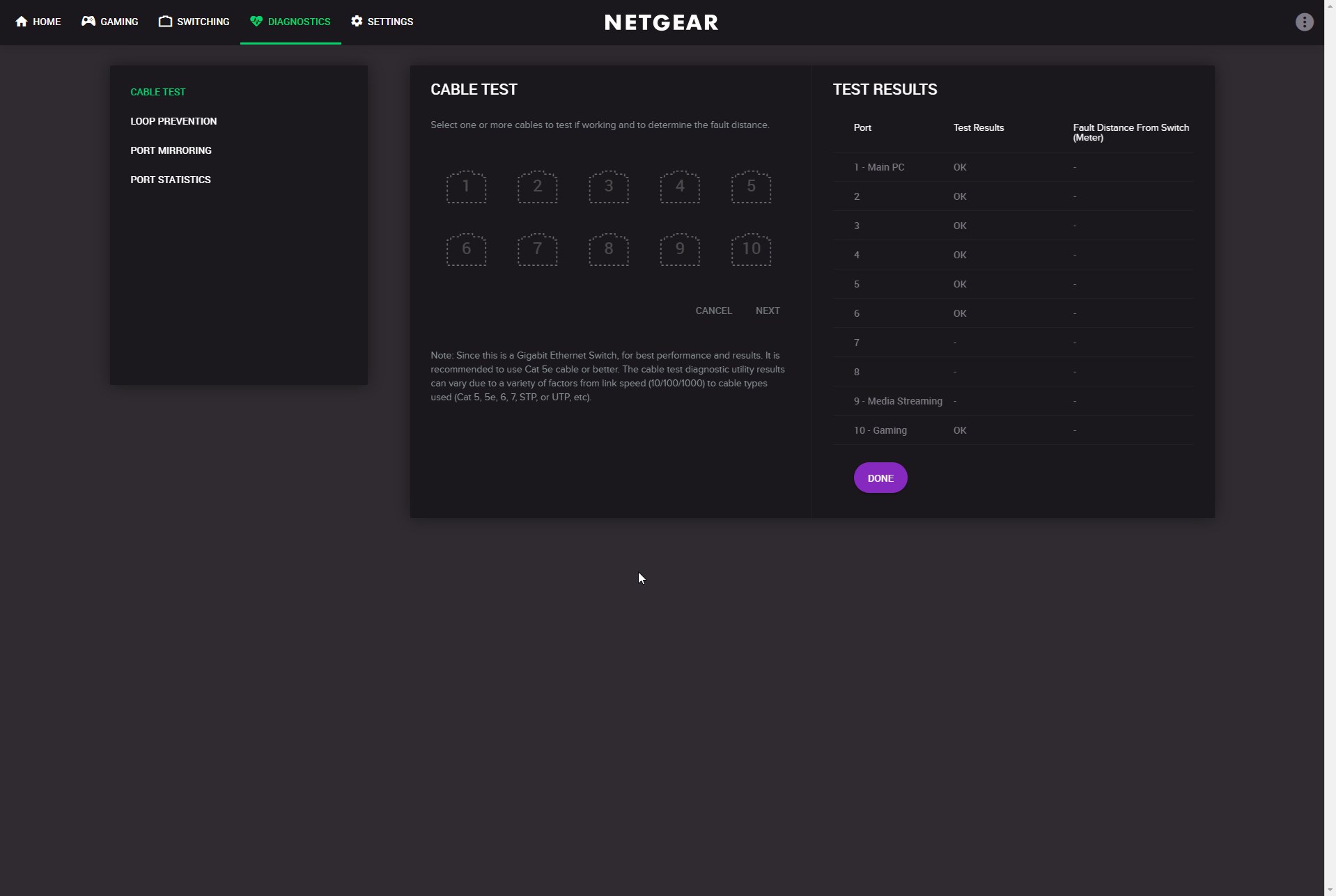Toggle port 2 selection for testing
Screen dimensions: 1336x896
(x=537, y=187)
